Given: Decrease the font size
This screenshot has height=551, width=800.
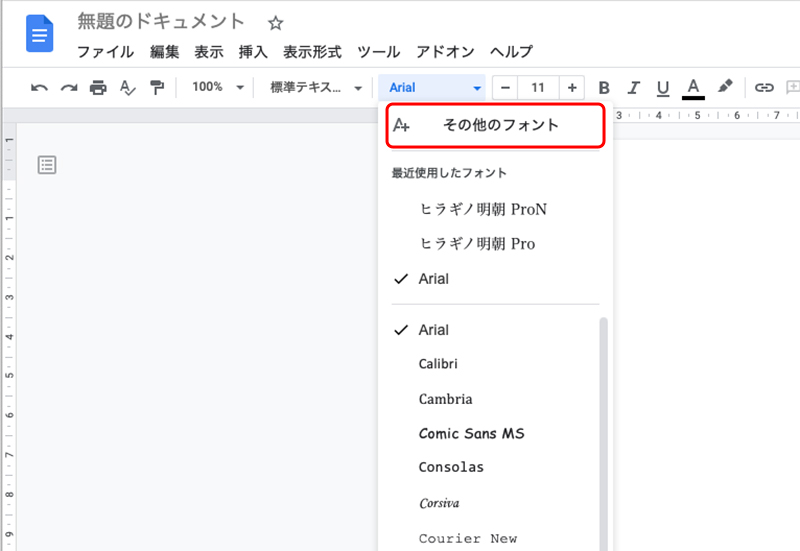Looking at the screenshot, I should coord(505,88).
